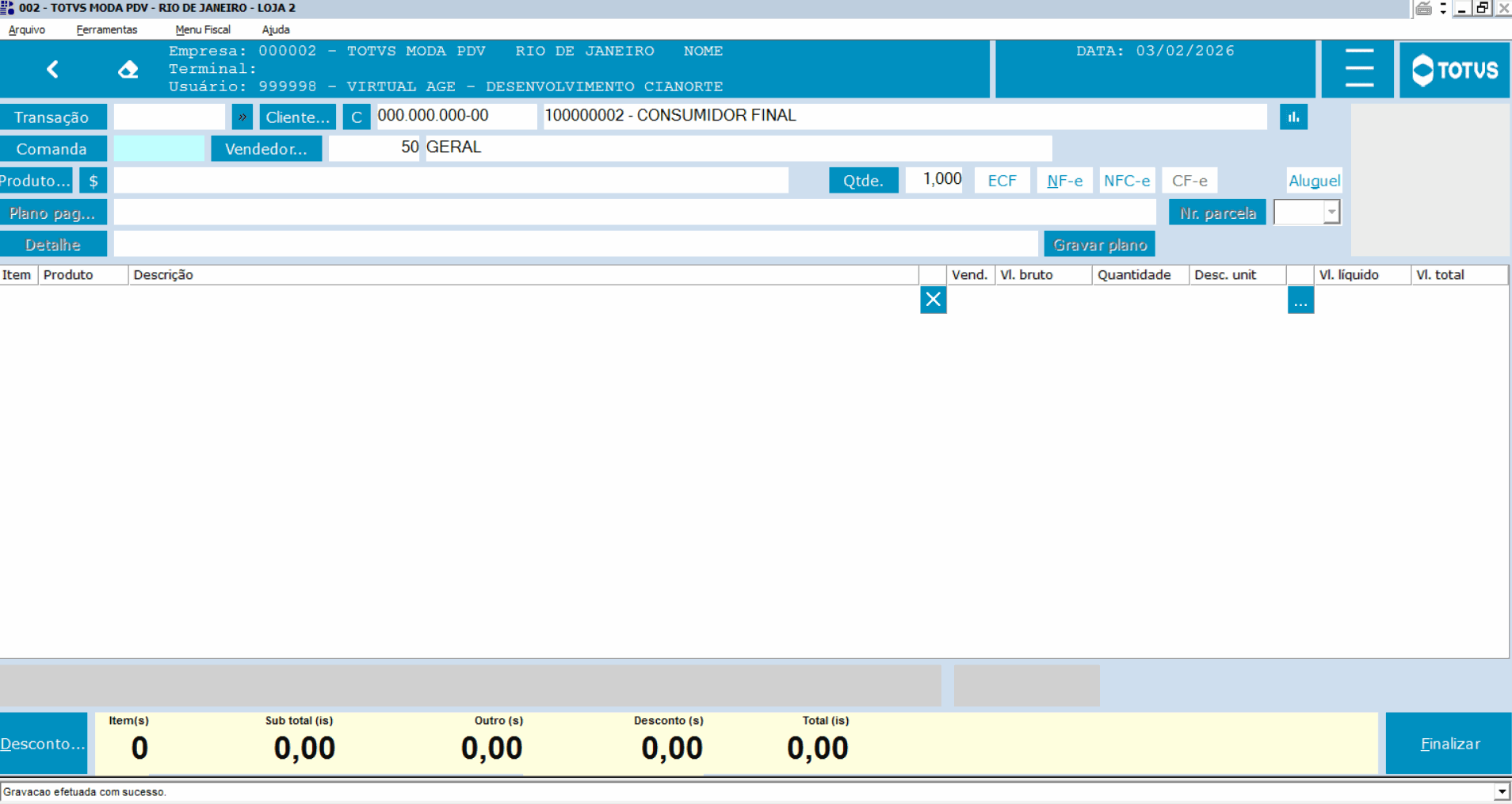Click the CPF field showing 000.000.000-00
1512x804 pixels.
click(x=456, y=117)
